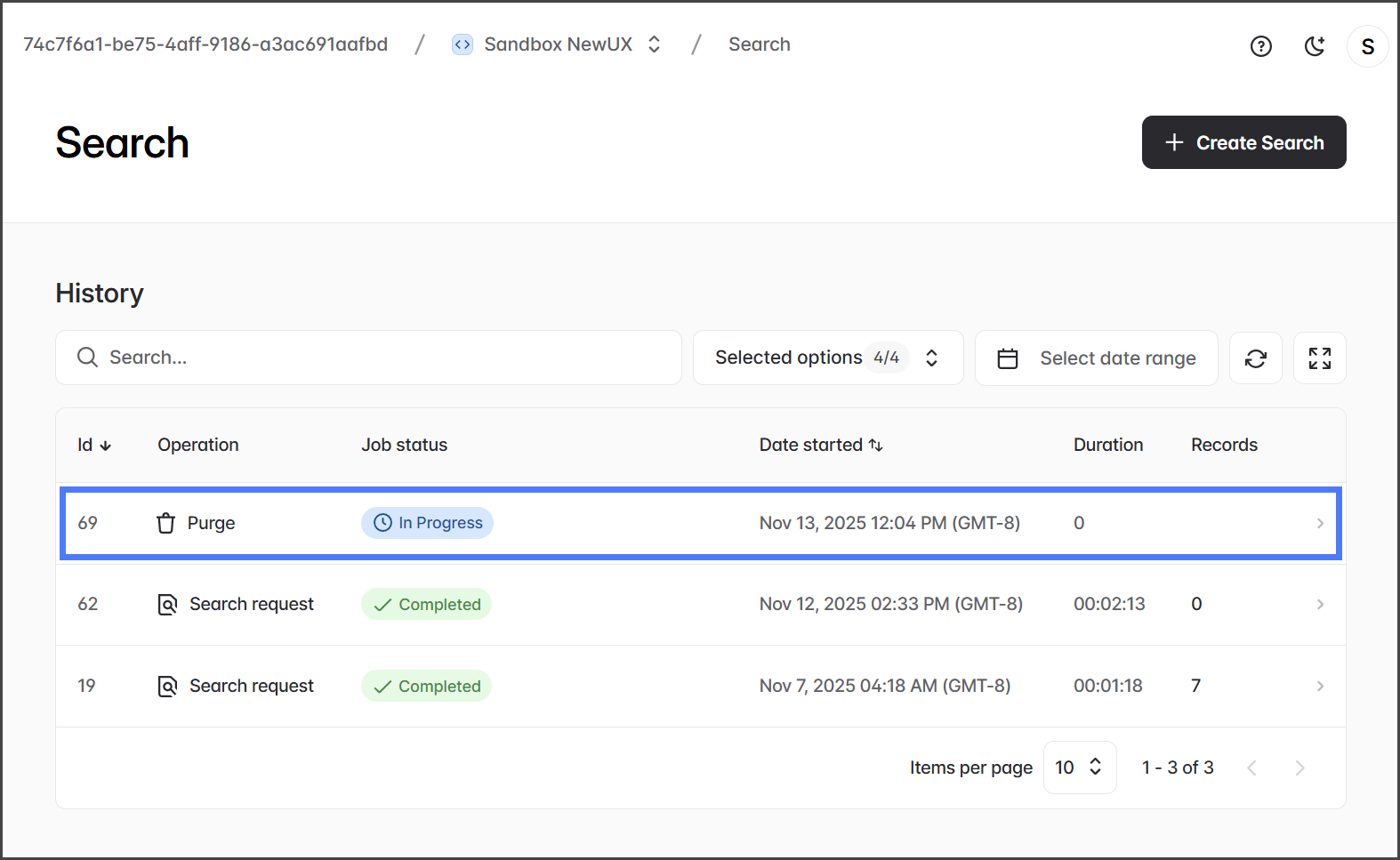The height and width of the screenshot is (860, 1400).
Task: Click the tenant ID breadcrumb link
Action: (205, 44)
